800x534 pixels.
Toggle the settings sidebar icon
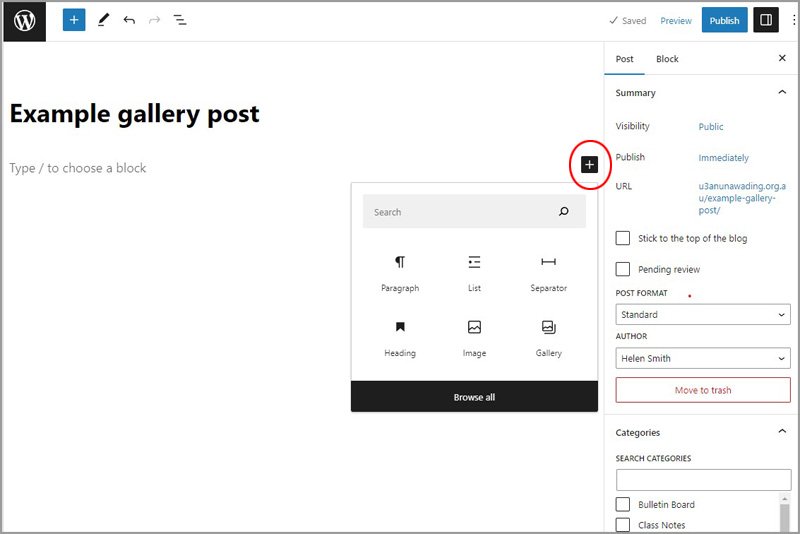(x=766, y=20)
